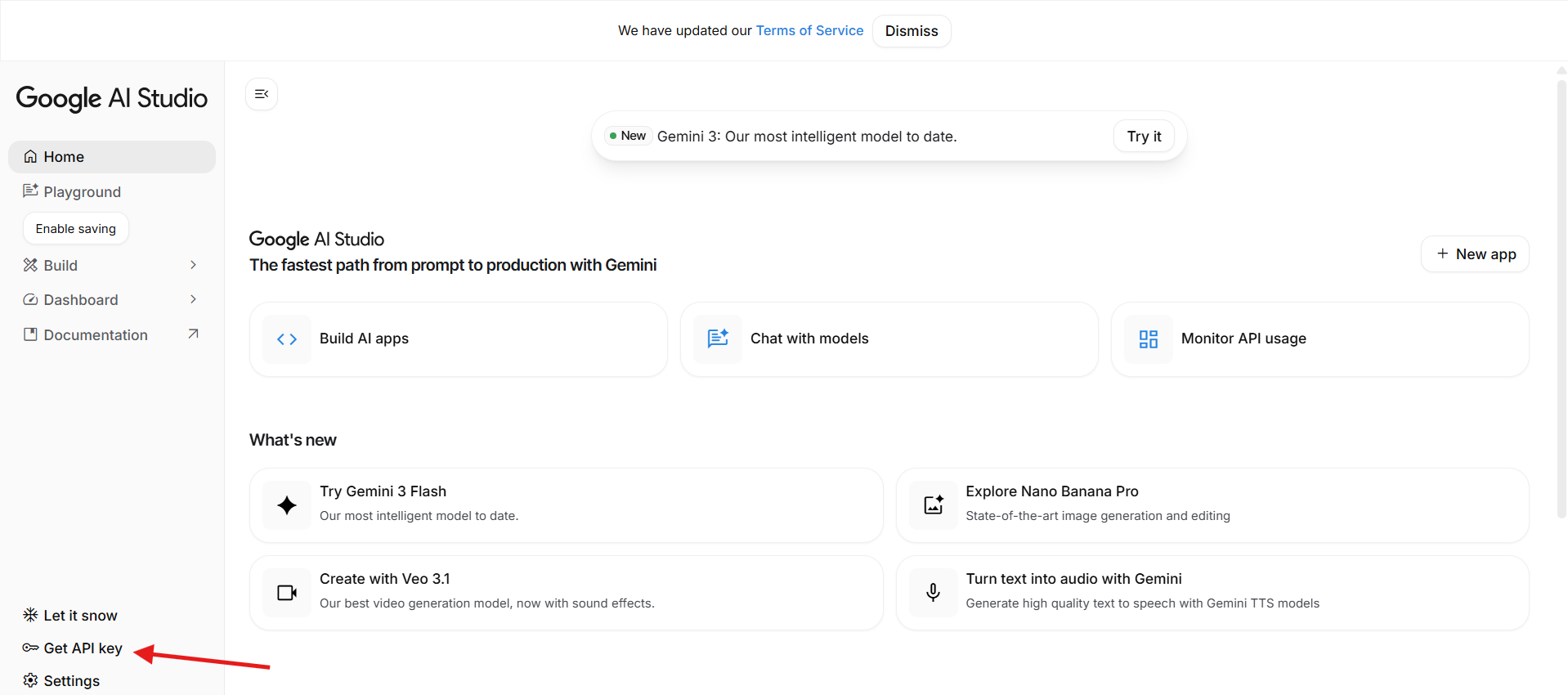1568x695 pixels.
Task: Go to Home in sidebar
Action: point(64,157)
